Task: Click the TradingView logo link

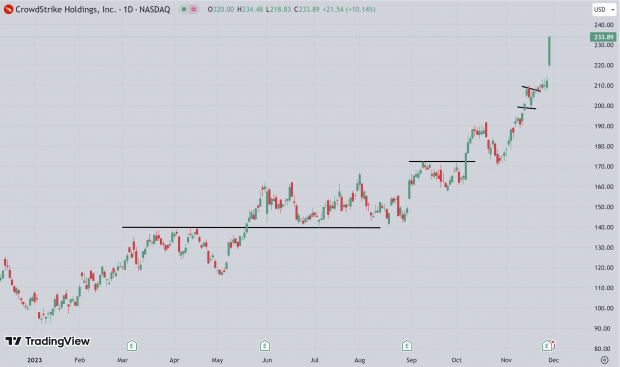Action: point(47,341)
